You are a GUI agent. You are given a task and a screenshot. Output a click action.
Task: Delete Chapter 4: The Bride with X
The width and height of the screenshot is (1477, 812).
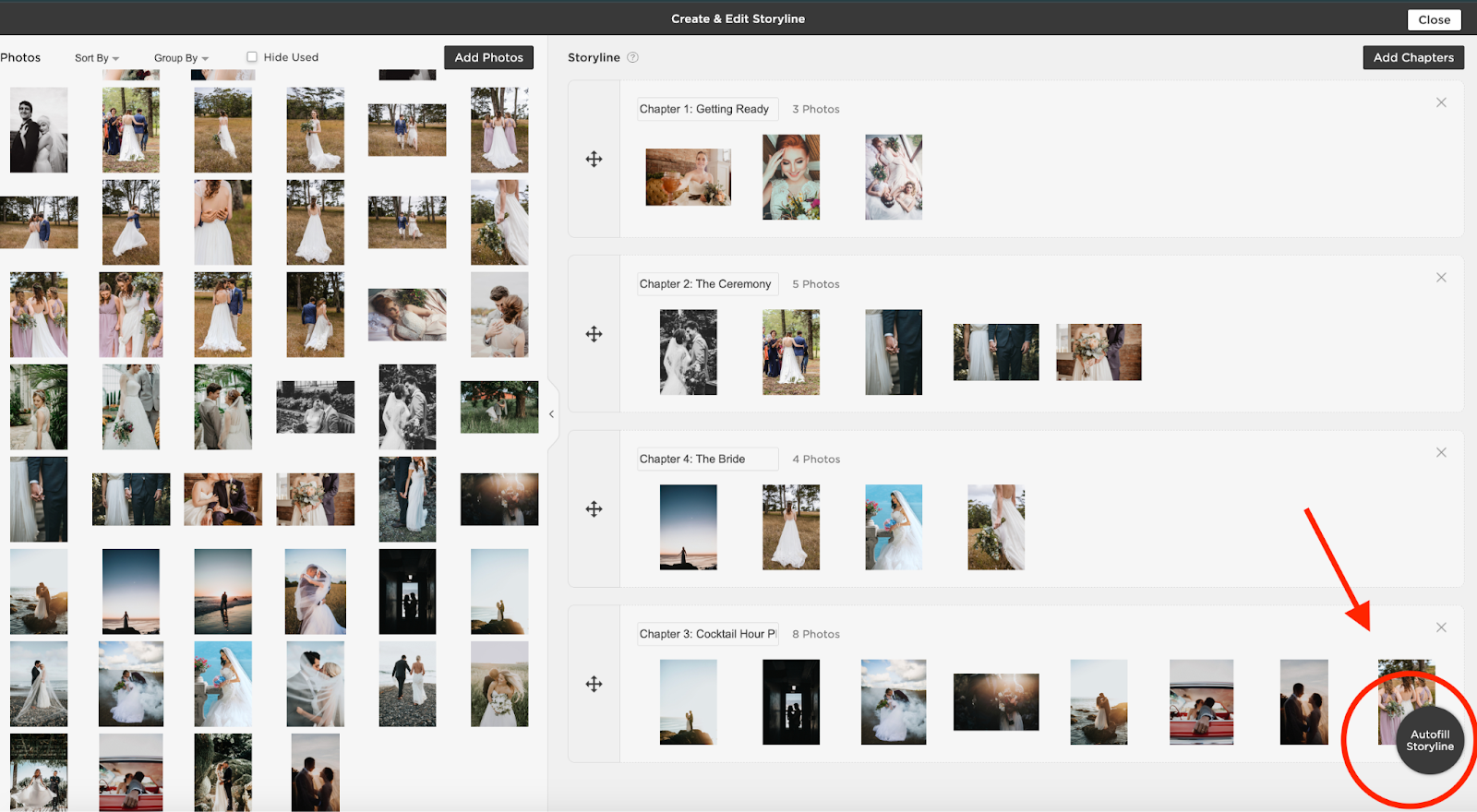point(1441,452)
